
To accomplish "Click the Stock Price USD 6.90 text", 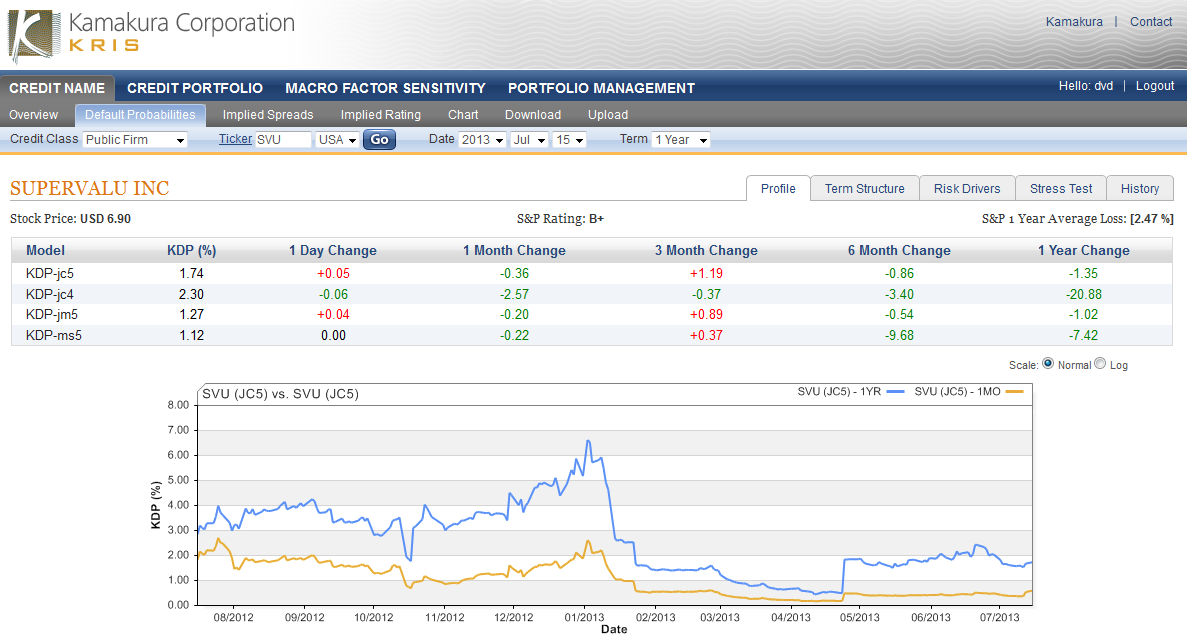I will (70, 219).
